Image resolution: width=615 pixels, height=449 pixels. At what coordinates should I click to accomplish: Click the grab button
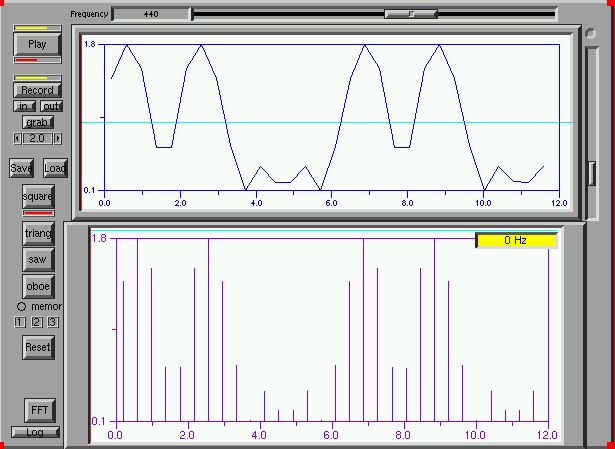(38, 122)
